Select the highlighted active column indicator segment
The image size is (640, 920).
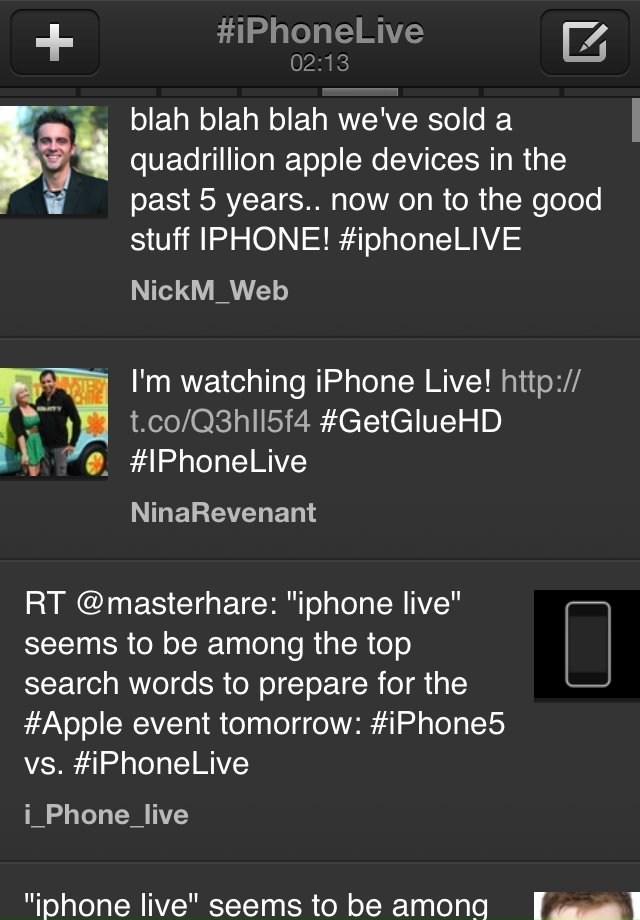coord(360,92)
